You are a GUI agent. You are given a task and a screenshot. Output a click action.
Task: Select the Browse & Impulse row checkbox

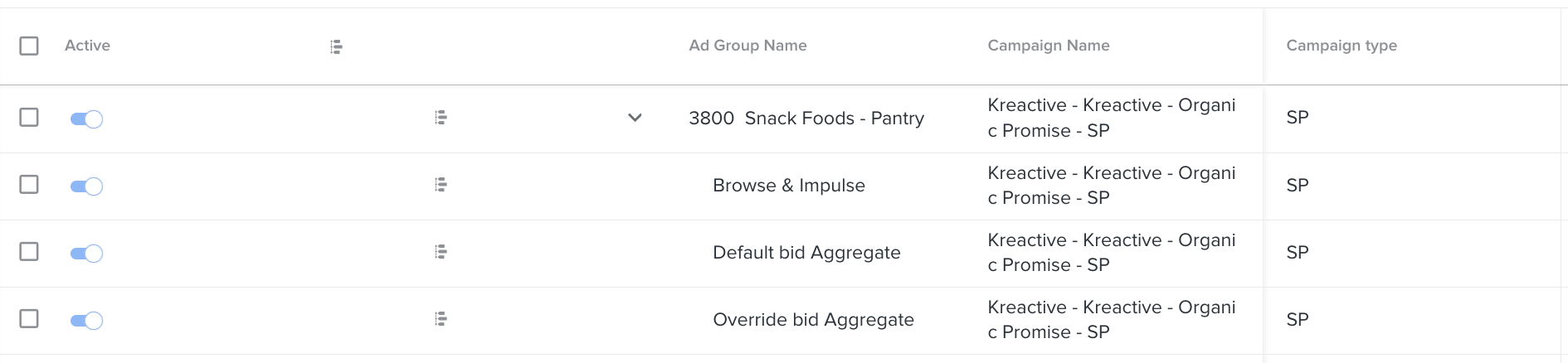29,184
